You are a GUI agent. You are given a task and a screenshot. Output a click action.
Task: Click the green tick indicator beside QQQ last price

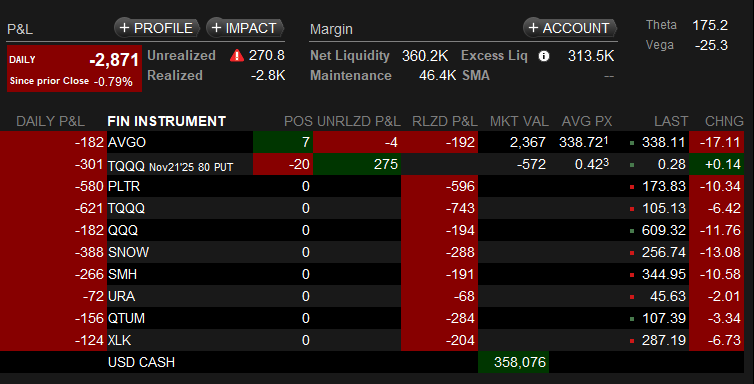tap(632, 231)
